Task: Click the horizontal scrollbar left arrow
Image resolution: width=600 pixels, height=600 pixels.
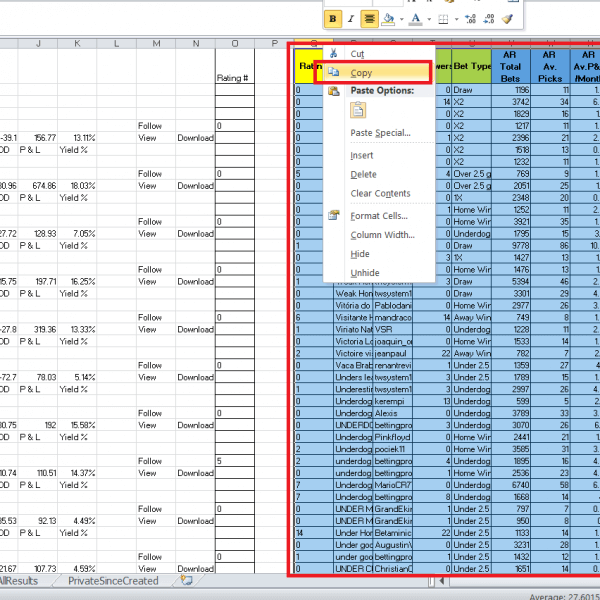Action: coord(442,581)
